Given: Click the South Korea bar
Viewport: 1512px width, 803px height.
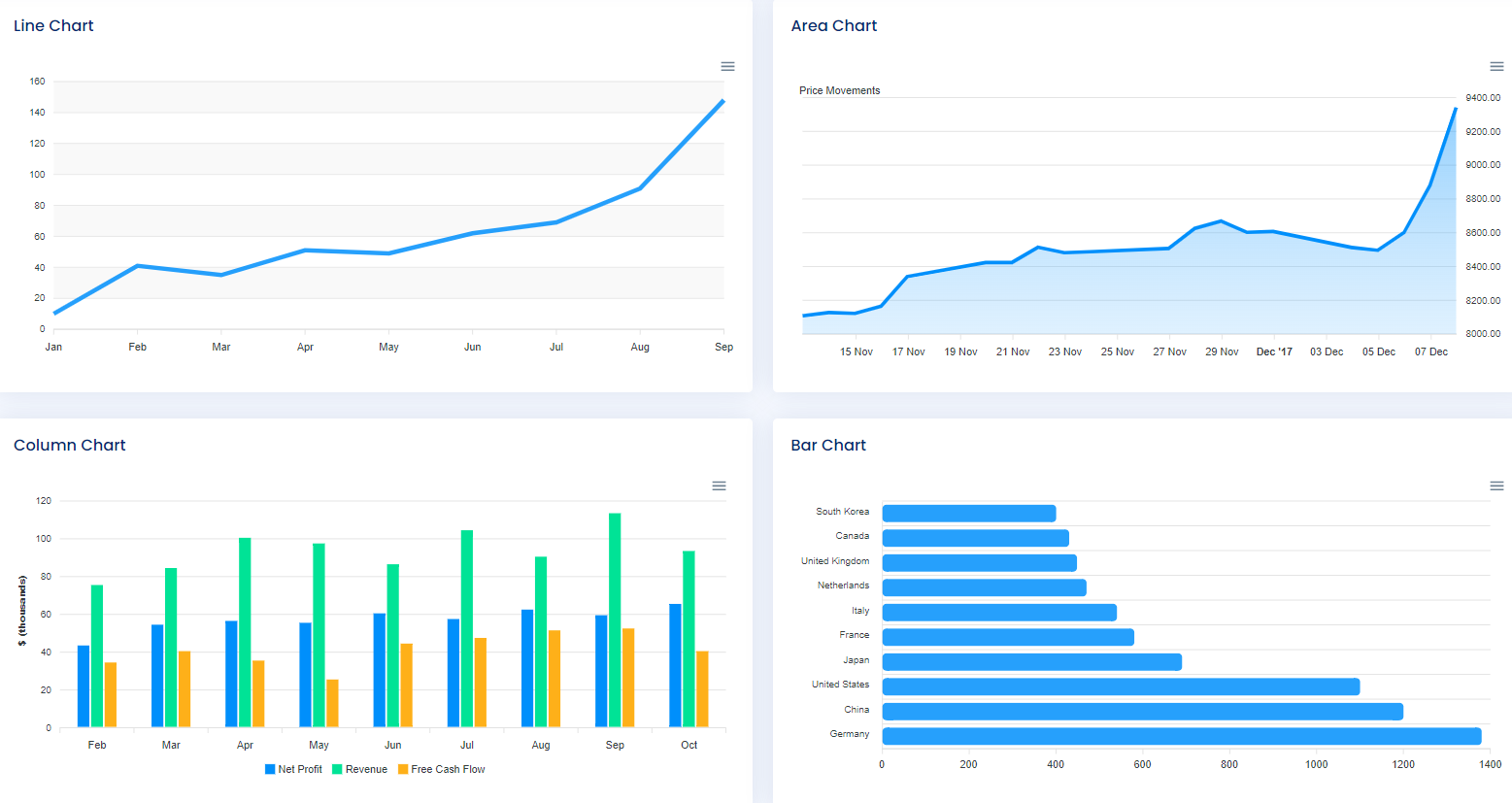Looking at the screenshot, I should (968, 514).
